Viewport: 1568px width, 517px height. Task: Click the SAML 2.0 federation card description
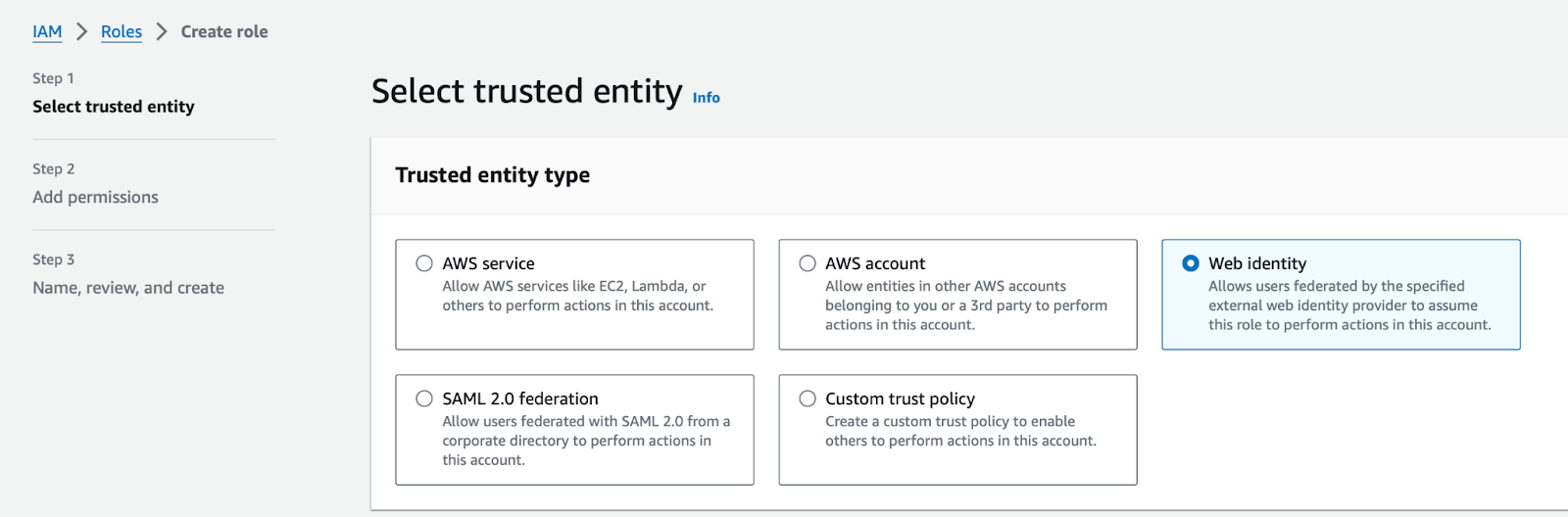[586, 441]
